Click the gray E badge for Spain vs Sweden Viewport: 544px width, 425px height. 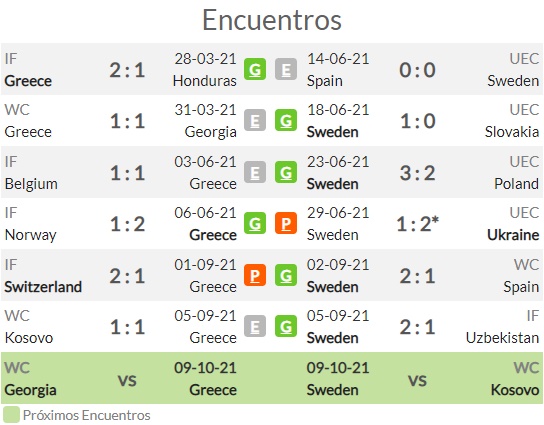(x=286, y=69)
